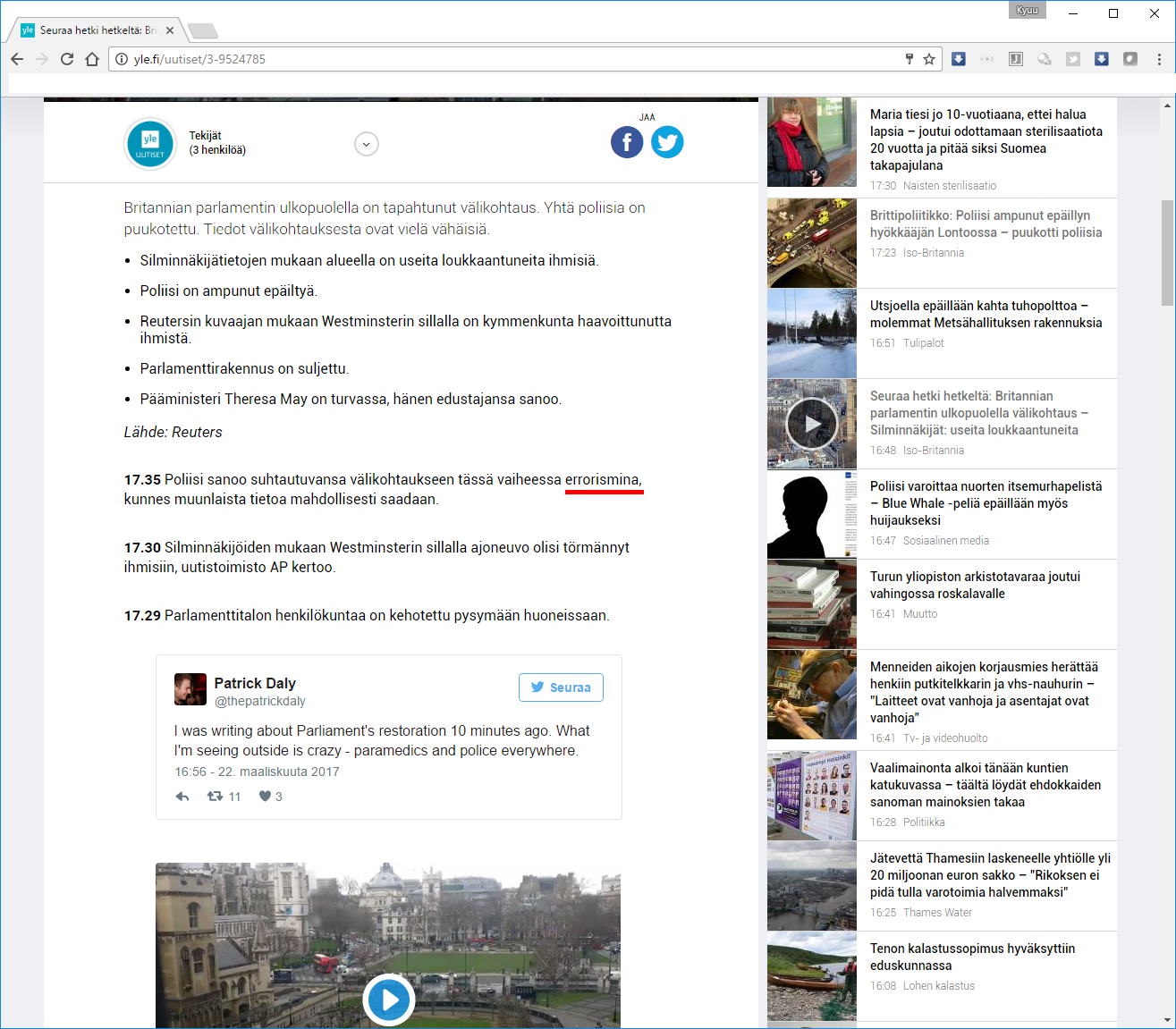Follow Patrick Daly with the Seuraa button

coord(561,687)
